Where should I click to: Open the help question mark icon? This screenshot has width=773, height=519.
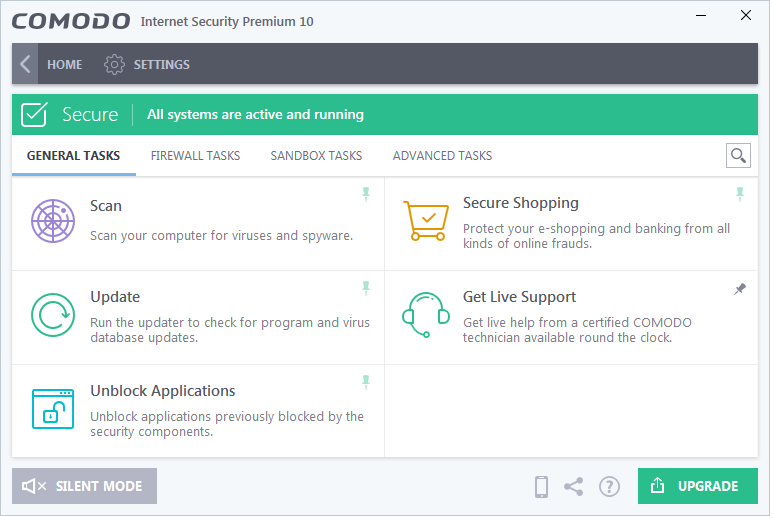[609, 486]
